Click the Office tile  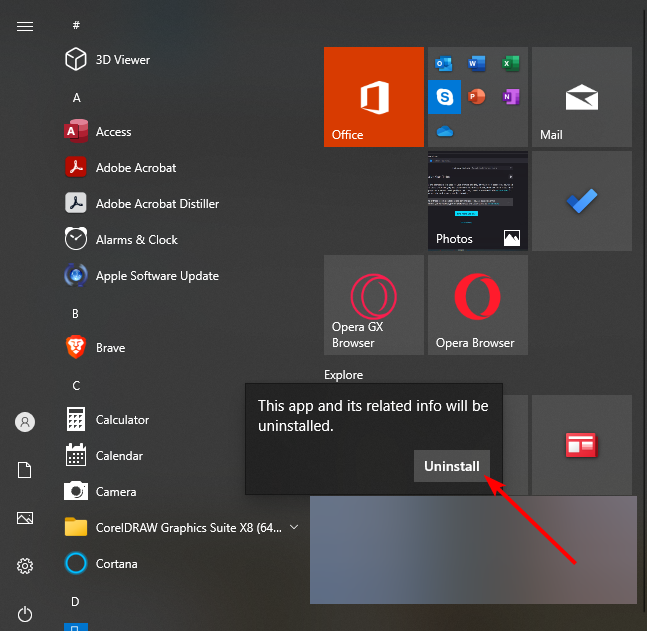pyautogui.click(x=373, y=97)
